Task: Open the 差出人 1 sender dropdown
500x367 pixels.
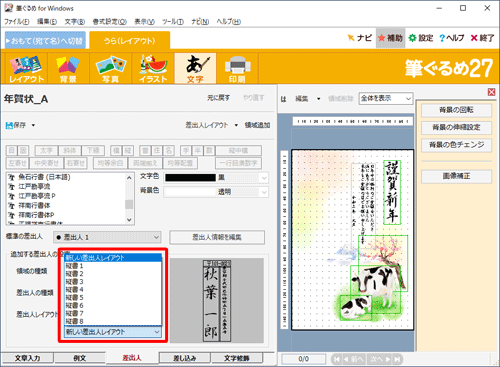Action: [107, 237]
